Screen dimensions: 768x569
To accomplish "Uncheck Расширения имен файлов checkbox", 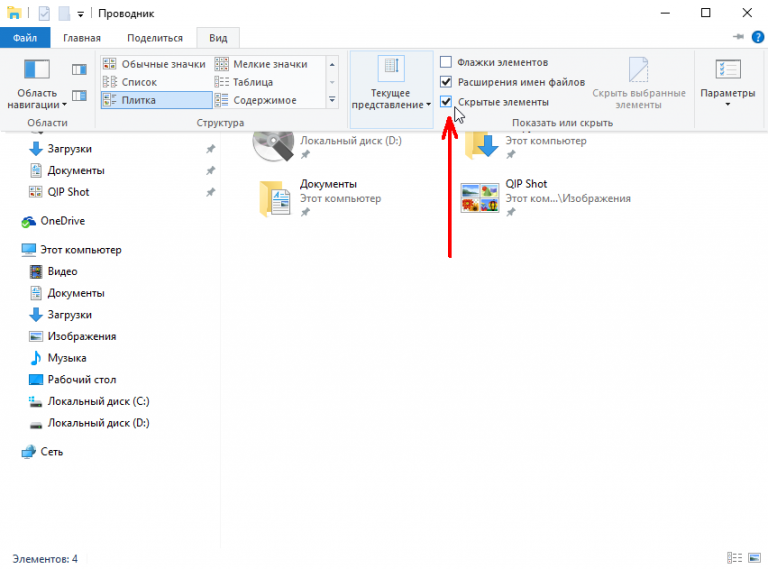I will click(x=446, y=82).
